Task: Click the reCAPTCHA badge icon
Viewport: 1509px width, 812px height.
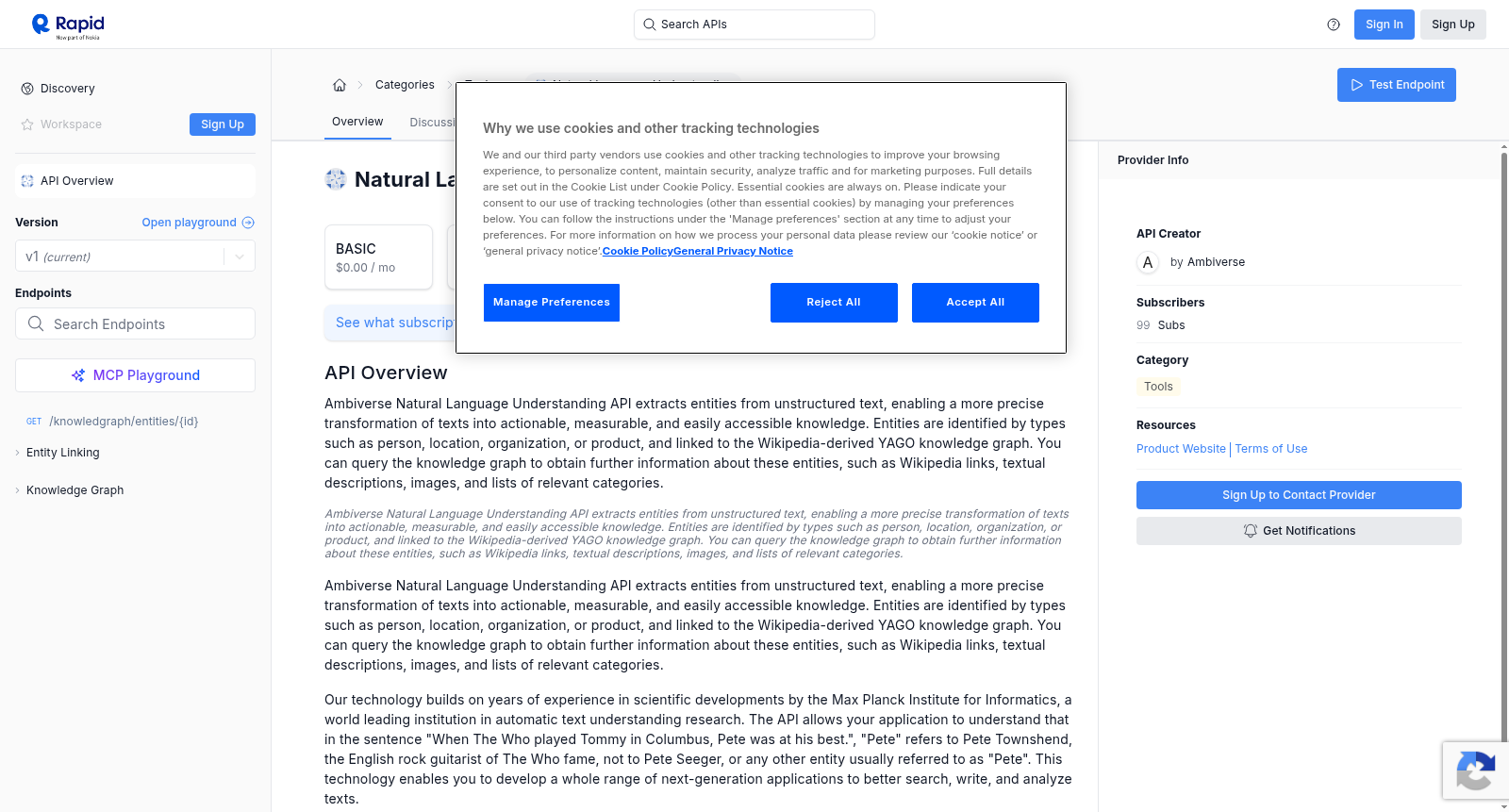Action: point(1476,771)
